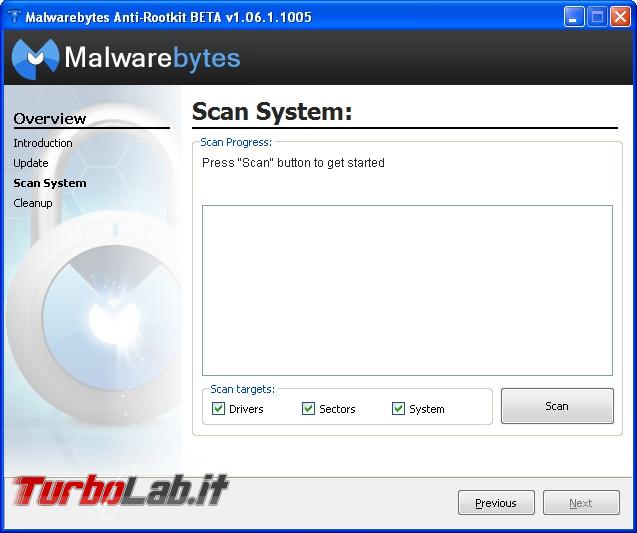
Task: Select Cleanup in the Overview sidebar
Action: [x=32, y=203]
